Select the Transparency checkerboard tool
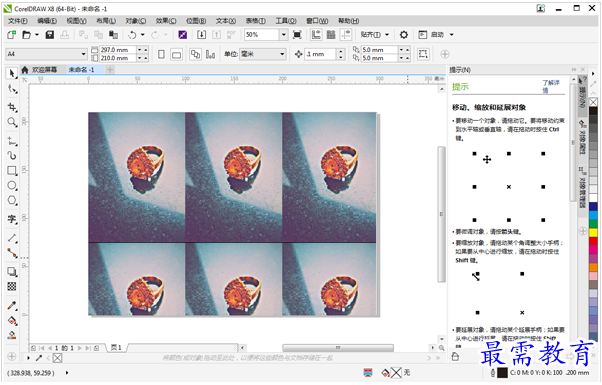This screenshot has width=602, height=385. [x=12, y=286]
